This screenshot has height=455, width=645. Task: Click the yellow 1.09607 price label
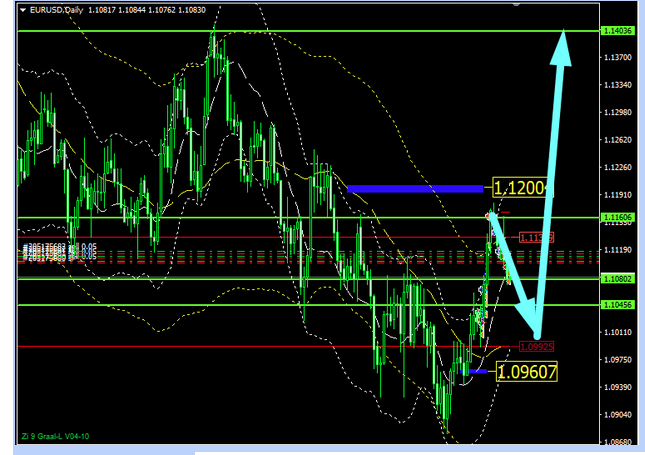click(x=524, y=371)
